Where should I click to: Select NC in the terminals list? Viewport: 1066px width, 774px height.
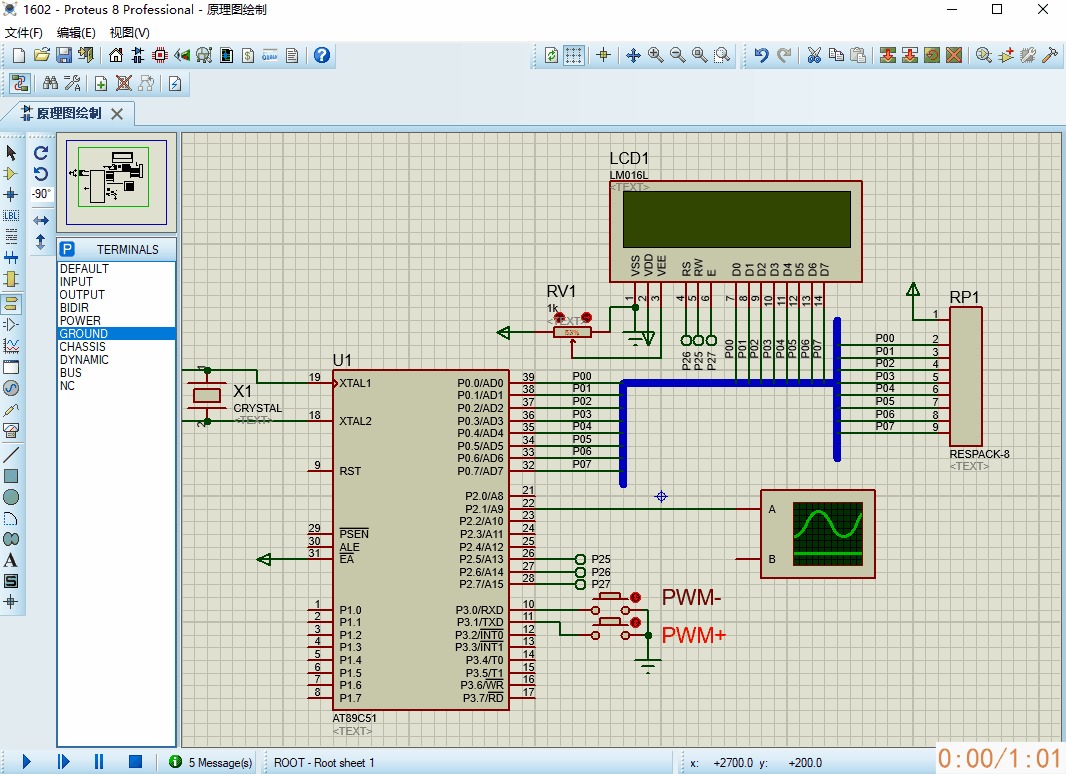[x=116, y=386]
